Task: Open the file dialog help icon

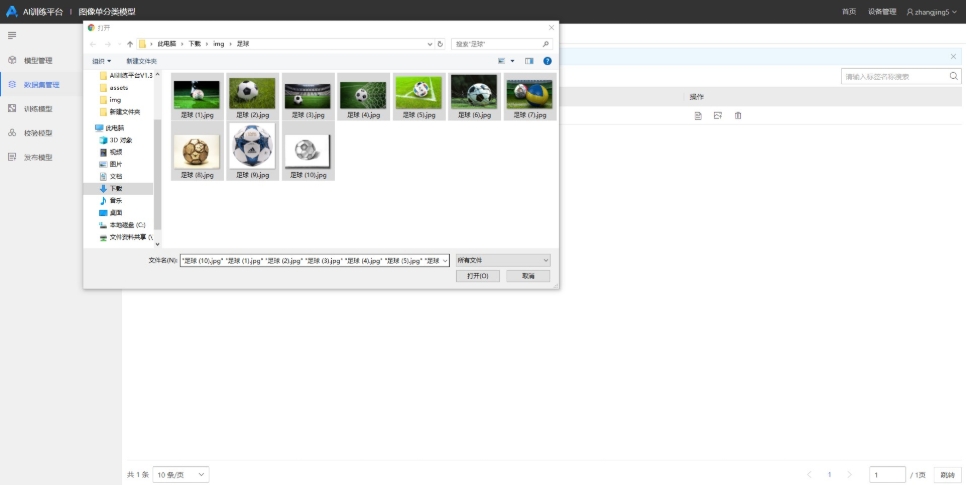Action: point(547,61)
